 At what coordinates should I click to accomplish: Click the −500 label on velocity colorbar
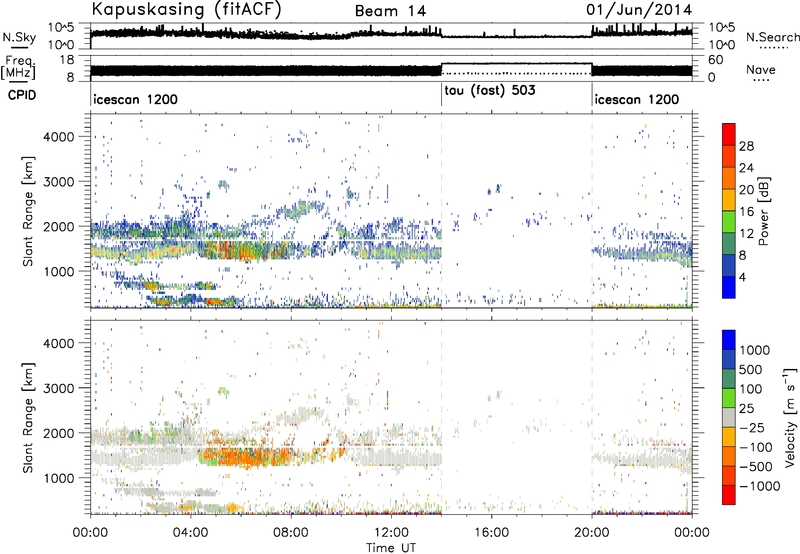[756, 466]
